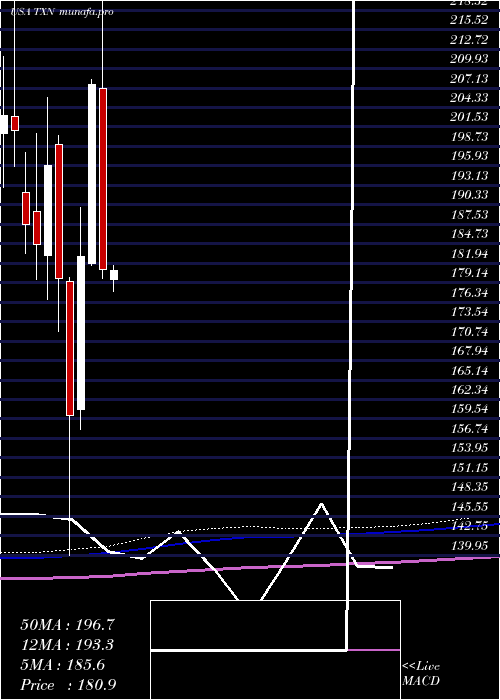Click the tallest white candle topping near 207

pos(92,174)
